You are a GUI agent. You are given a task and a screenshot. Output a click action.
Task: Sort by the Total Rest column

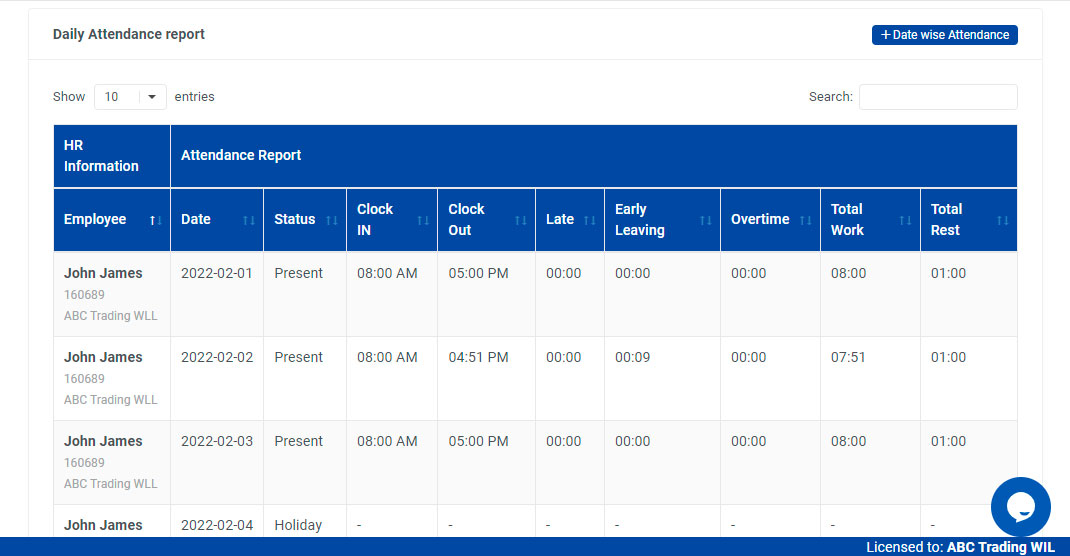coord(1002,220)
